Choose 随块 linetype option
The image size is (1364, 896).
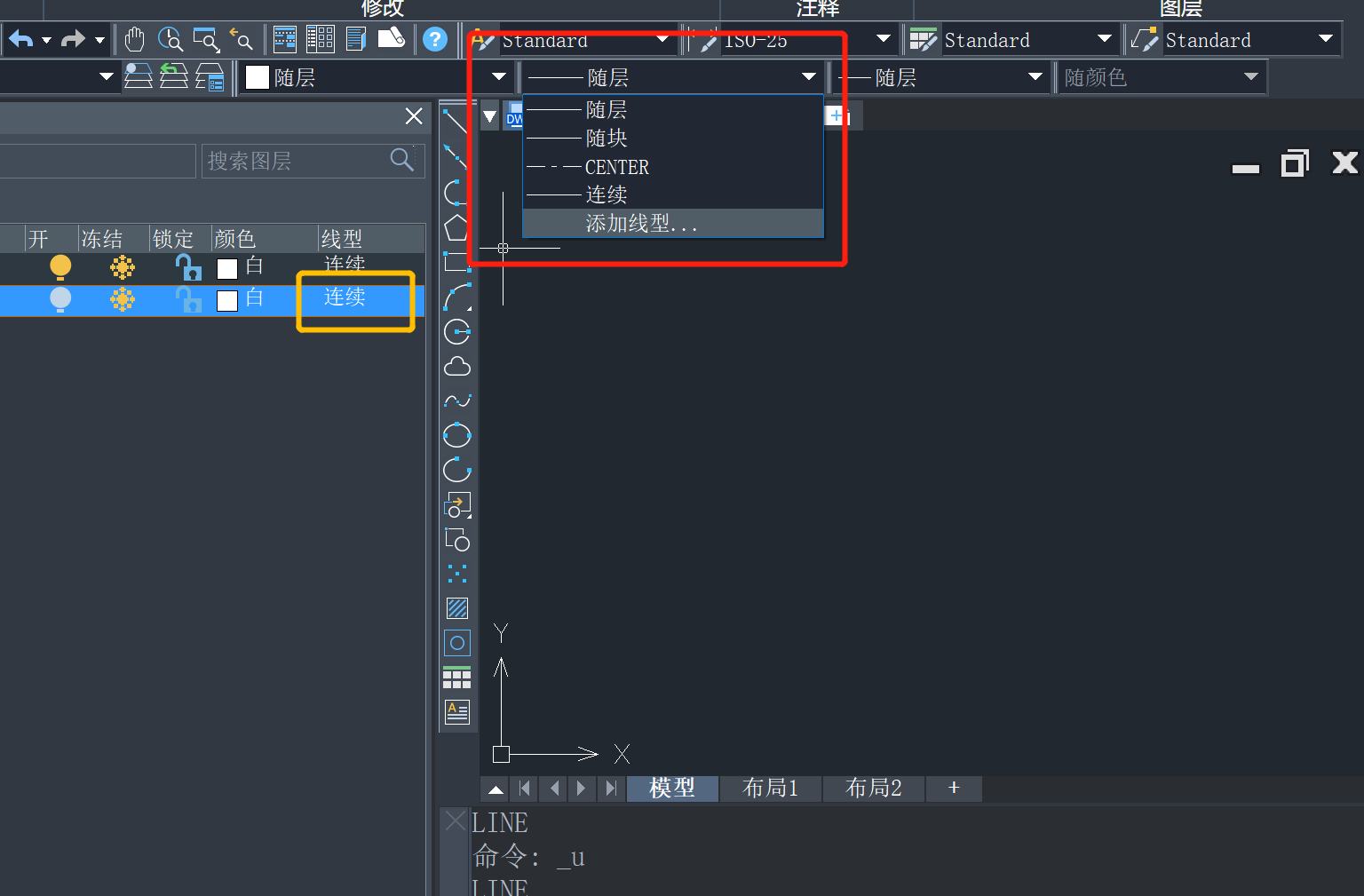(673, 138)
